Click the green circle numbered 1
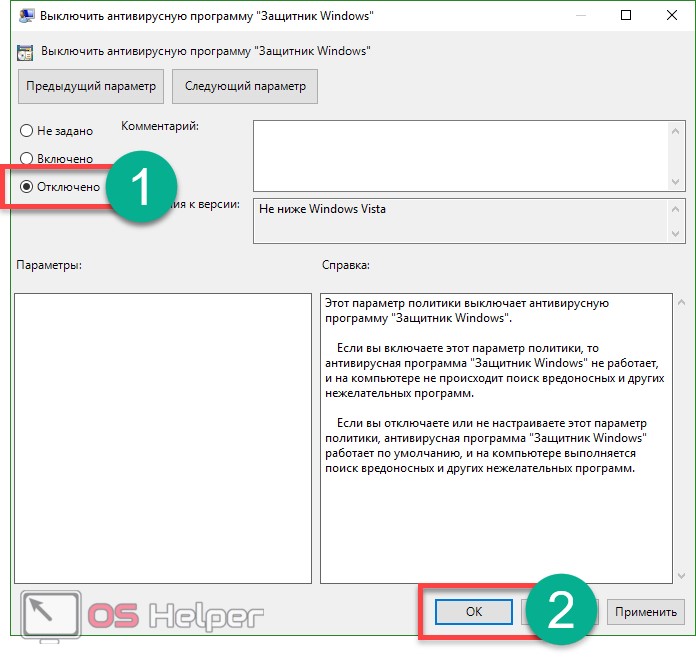696x664 pixels. click(141, 188)
